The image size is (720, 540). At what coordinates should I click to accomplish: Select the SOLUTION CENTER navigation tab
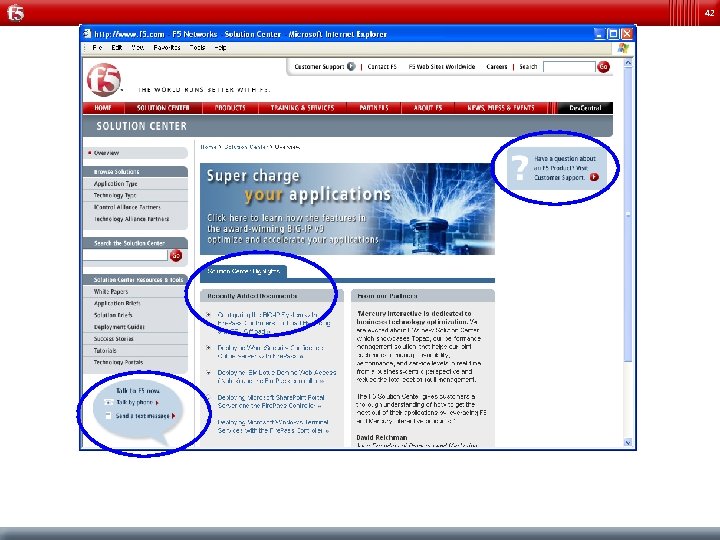click(x=163, y=108)
